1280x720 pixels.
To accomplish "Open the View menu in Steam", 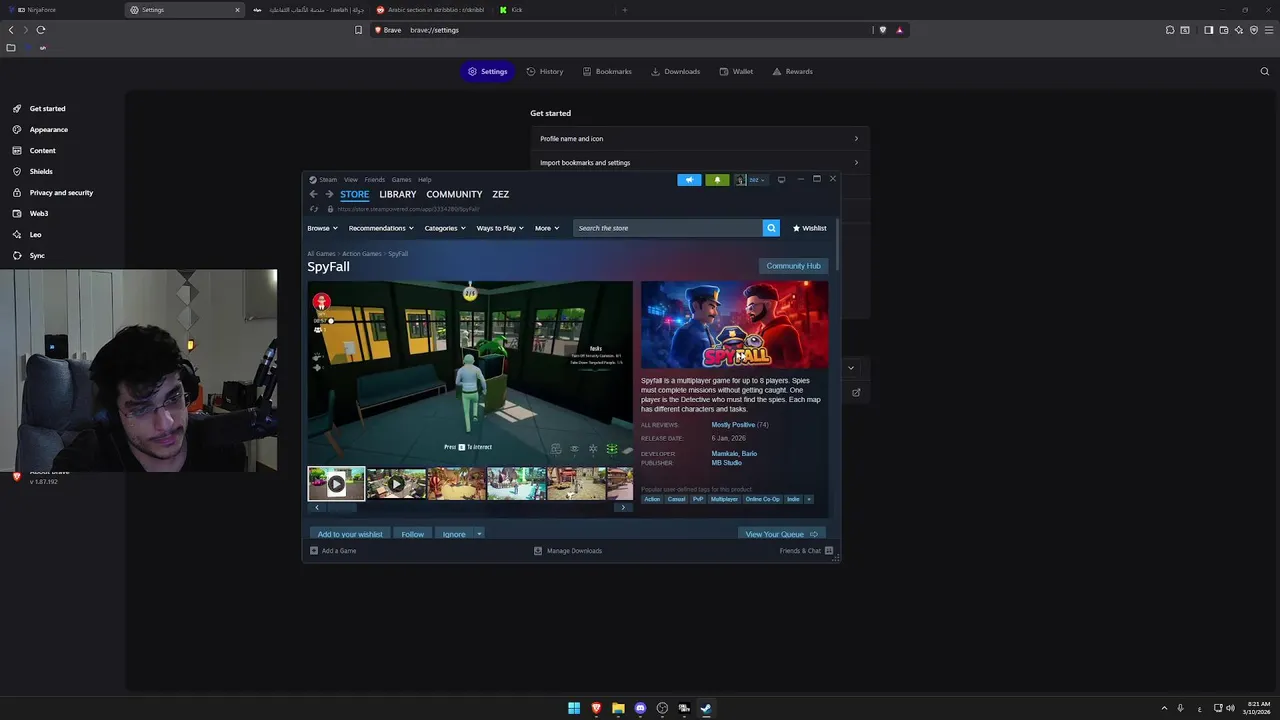I will click(x=351, y=180).
